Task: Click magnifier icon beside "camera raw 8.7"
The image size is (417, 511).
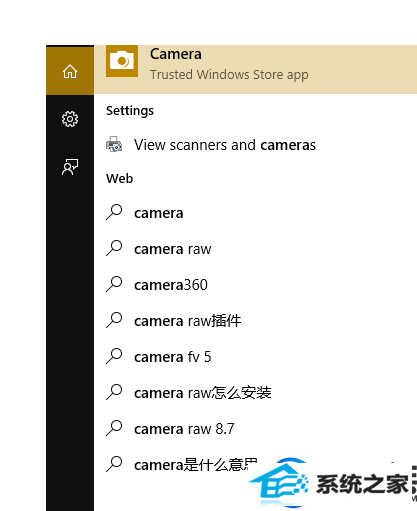Action: point(114,428)
